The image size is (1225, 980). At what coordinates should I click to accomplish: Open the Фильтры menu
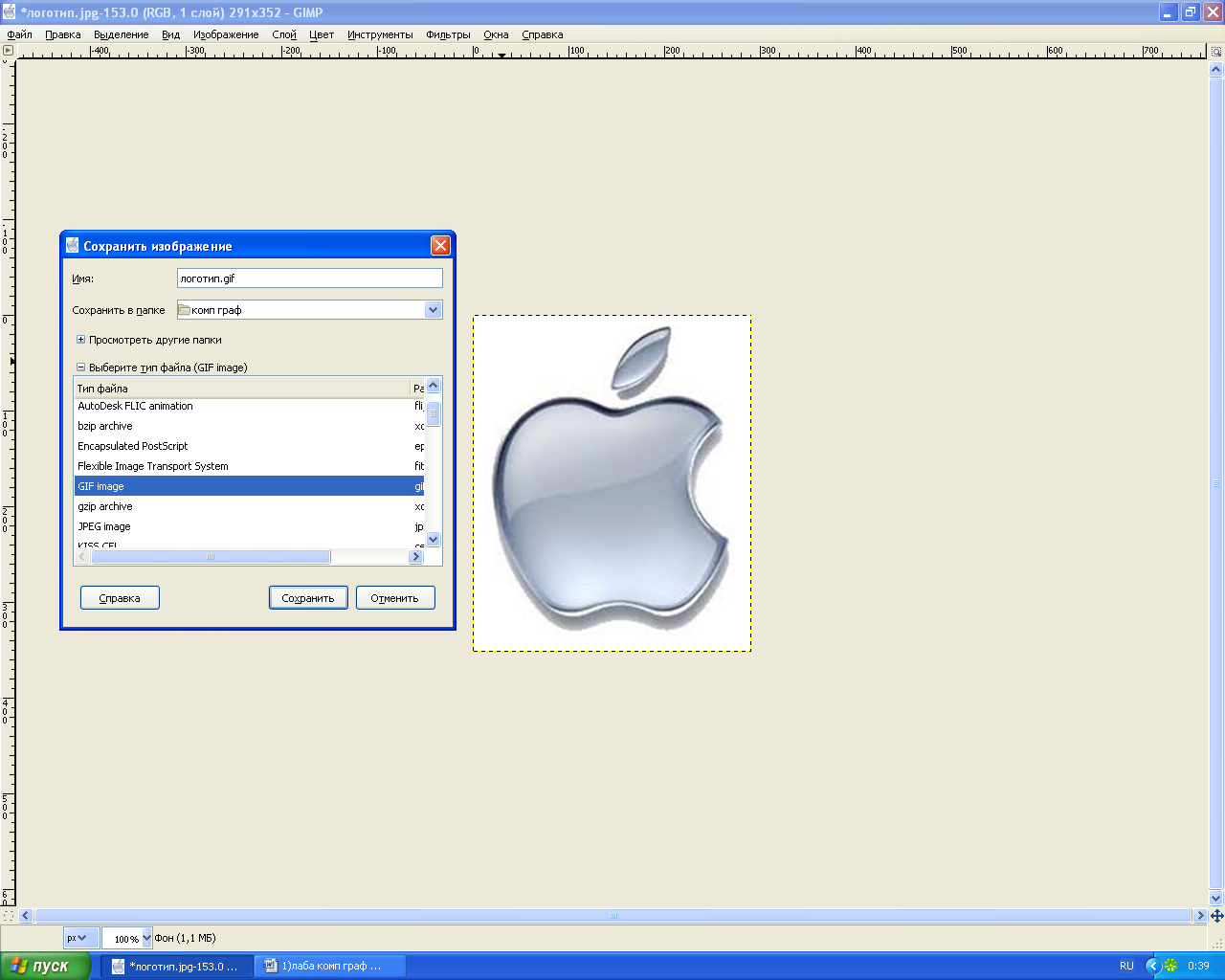[448, 34]
